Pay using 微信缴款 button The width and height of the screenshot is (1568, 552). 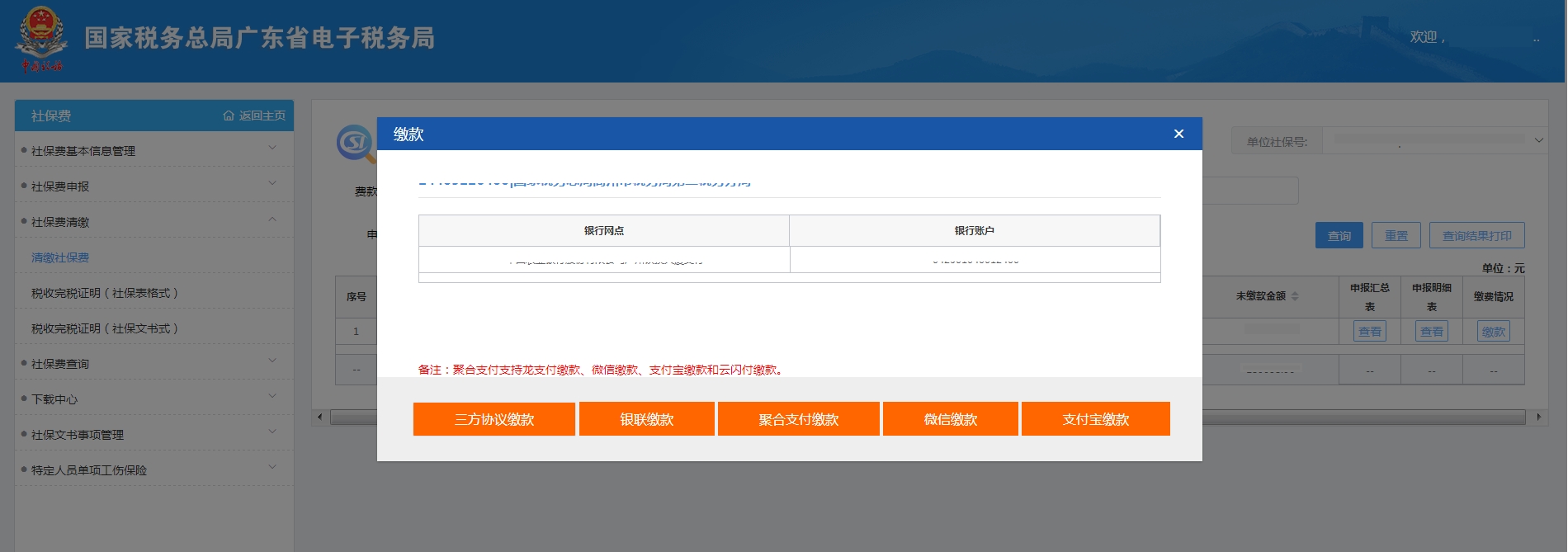pyautogui.click(x=950, y=419)
